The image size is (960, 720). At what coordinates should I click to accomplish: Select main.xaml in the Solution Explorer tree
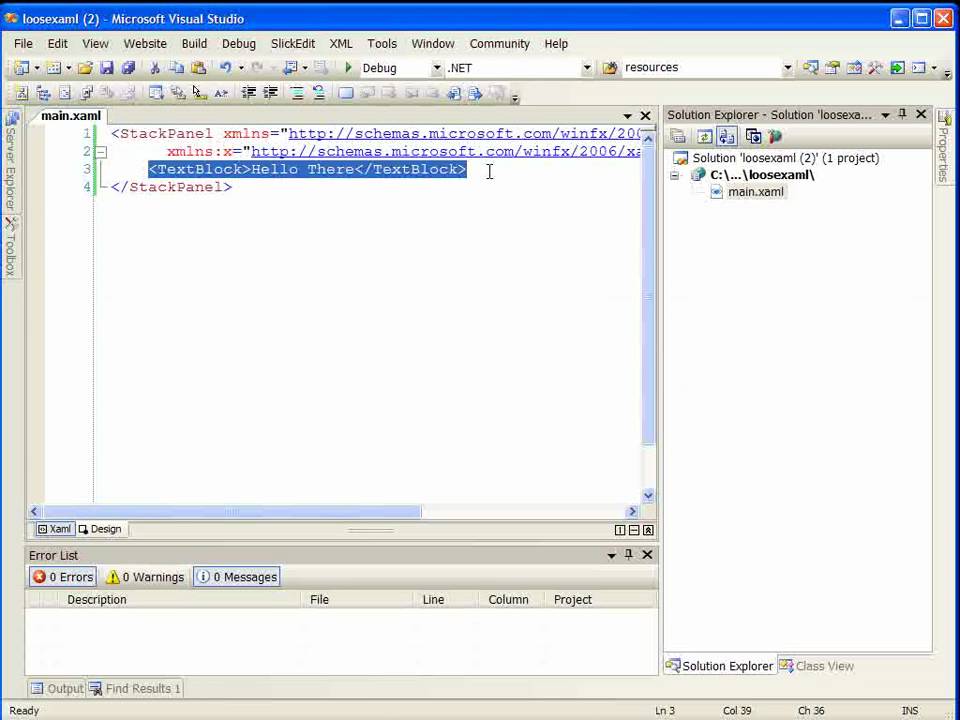coord(755,192)
